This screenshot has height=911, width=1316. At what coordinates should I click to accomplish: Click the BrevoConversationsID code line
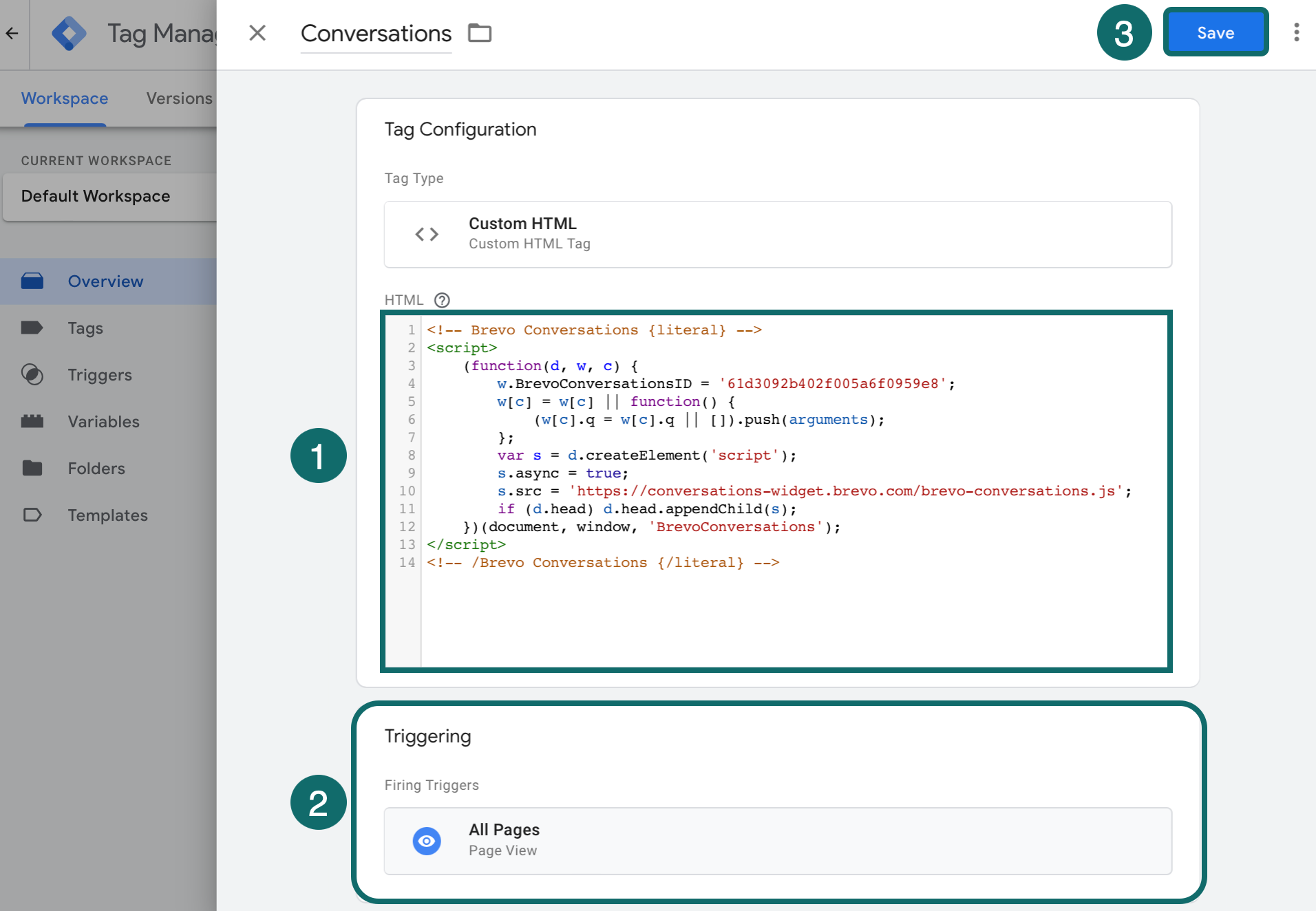[726, 384]
